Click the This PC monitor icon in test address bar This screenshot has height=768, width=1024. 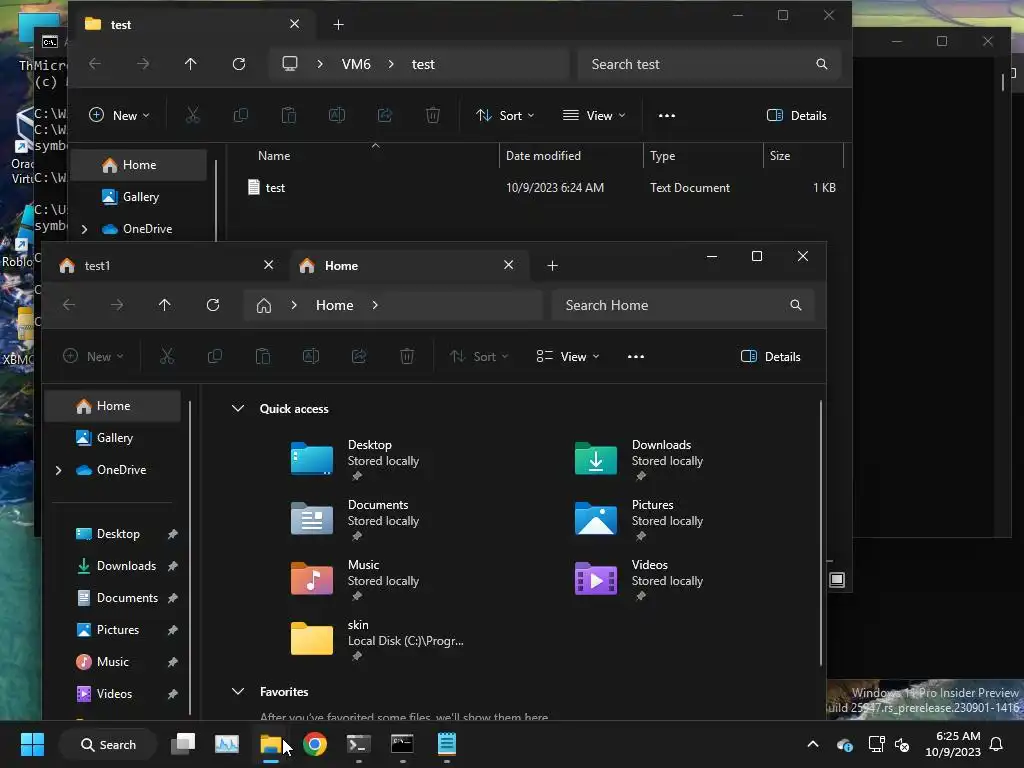(290, 63)
